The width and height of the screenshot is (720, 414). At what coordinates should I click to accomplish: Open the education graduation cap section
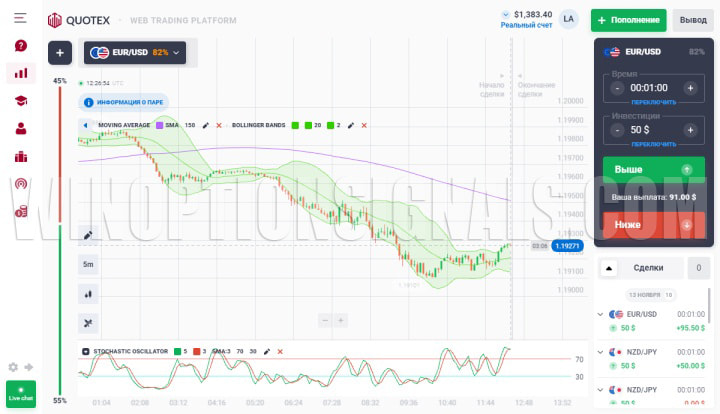coord(21,101)
